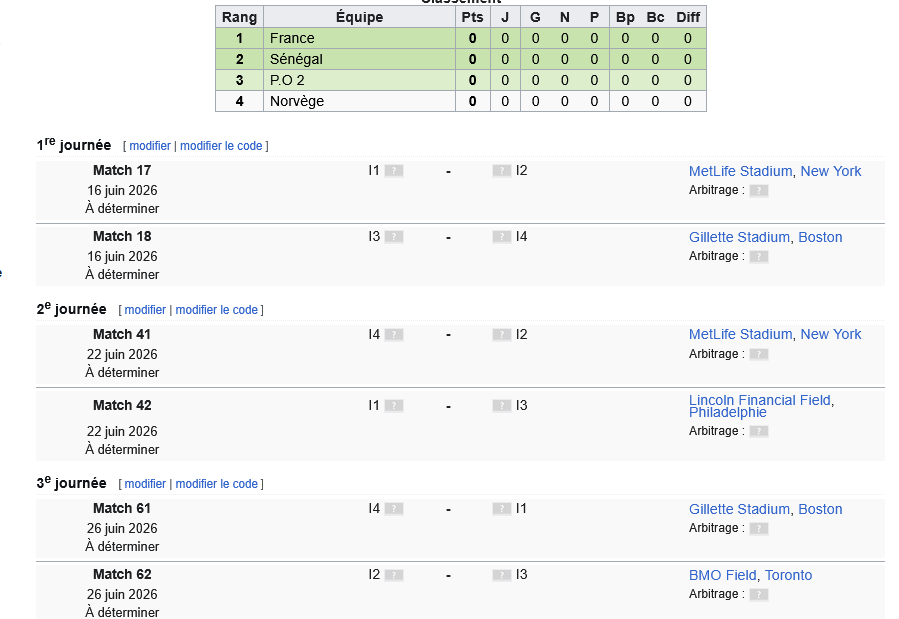This screenshot has height=619, width=899.
Task: Click Arbitrage placeholder icon in Match 61
Action: click(759, 529)
